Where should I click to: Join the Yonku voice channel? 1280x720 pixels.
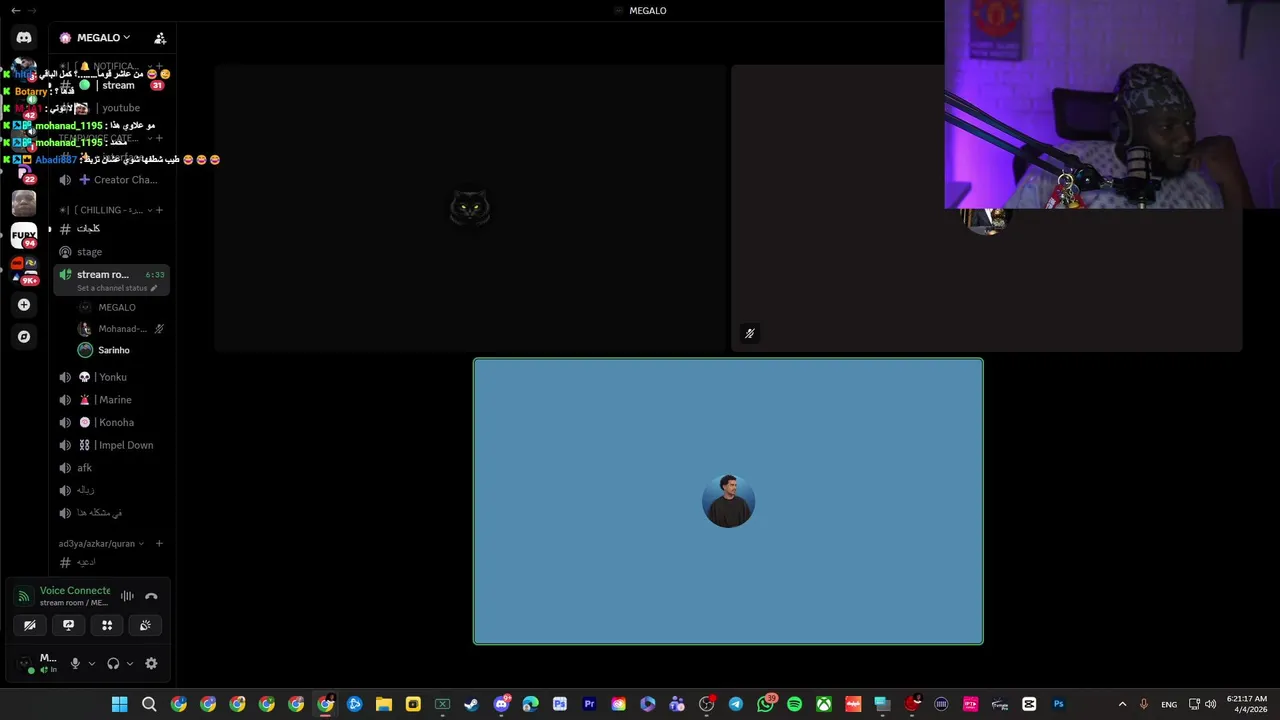click(x=111, y=377)
